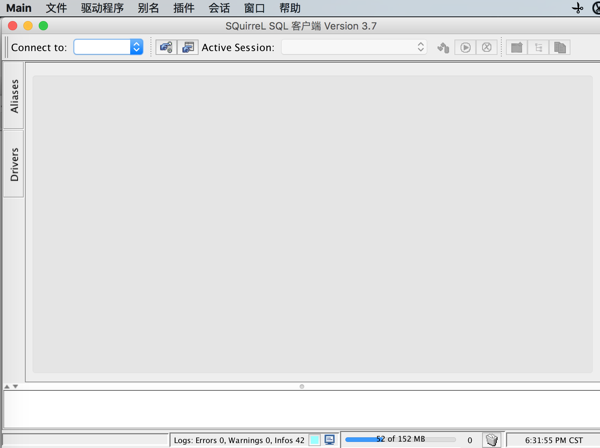Click the Logs status text

239,440
